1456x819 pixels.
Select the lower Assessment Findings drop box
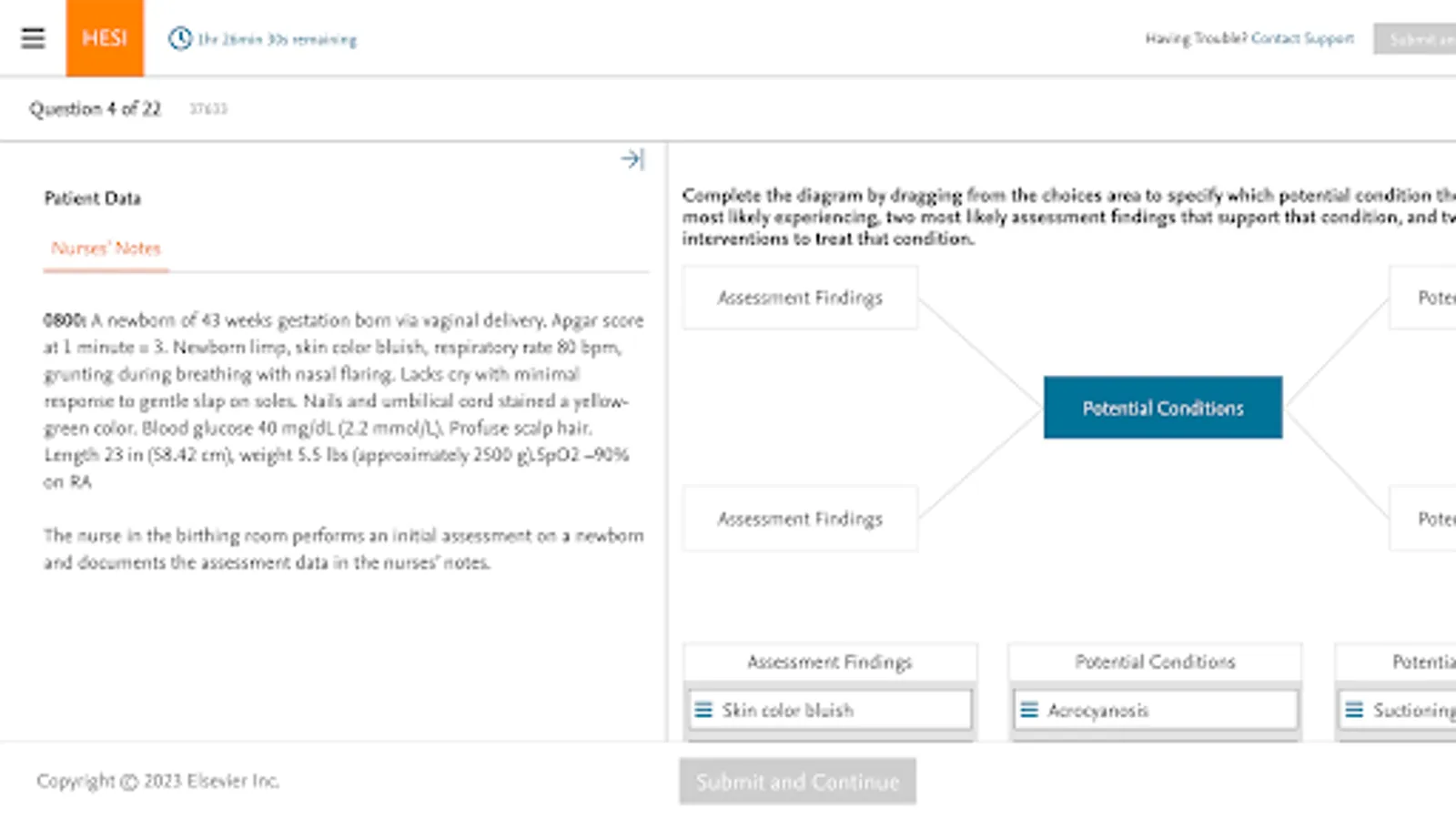click(x=800, y=519)
